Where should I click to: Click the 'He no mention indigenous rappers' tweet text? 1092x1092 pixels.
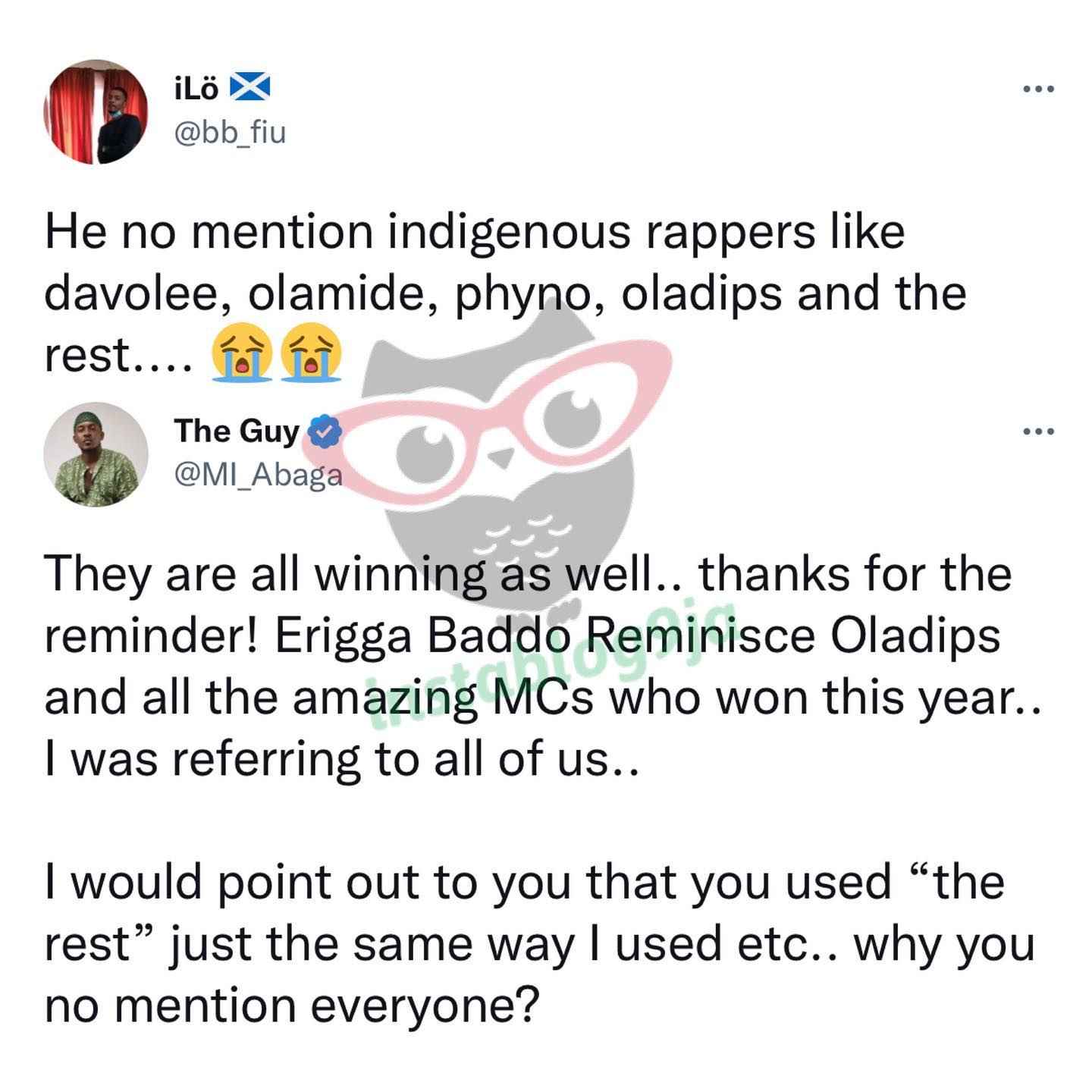pos(505,293)
